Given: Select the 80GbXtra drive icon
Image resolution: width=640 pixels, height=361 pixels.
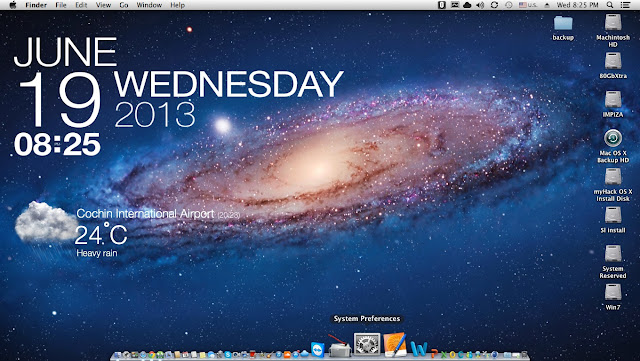Looking at the screenshot, I should 613,61.
